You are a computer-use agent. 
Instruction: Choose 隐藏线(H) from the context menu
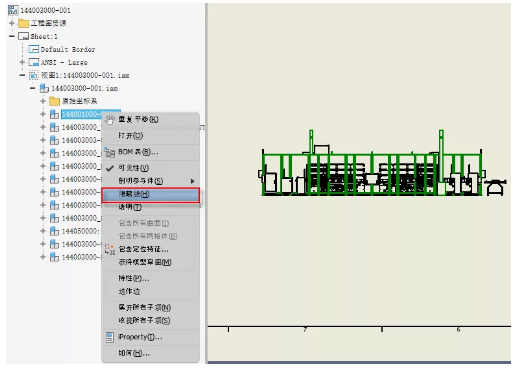click(151, 195)
